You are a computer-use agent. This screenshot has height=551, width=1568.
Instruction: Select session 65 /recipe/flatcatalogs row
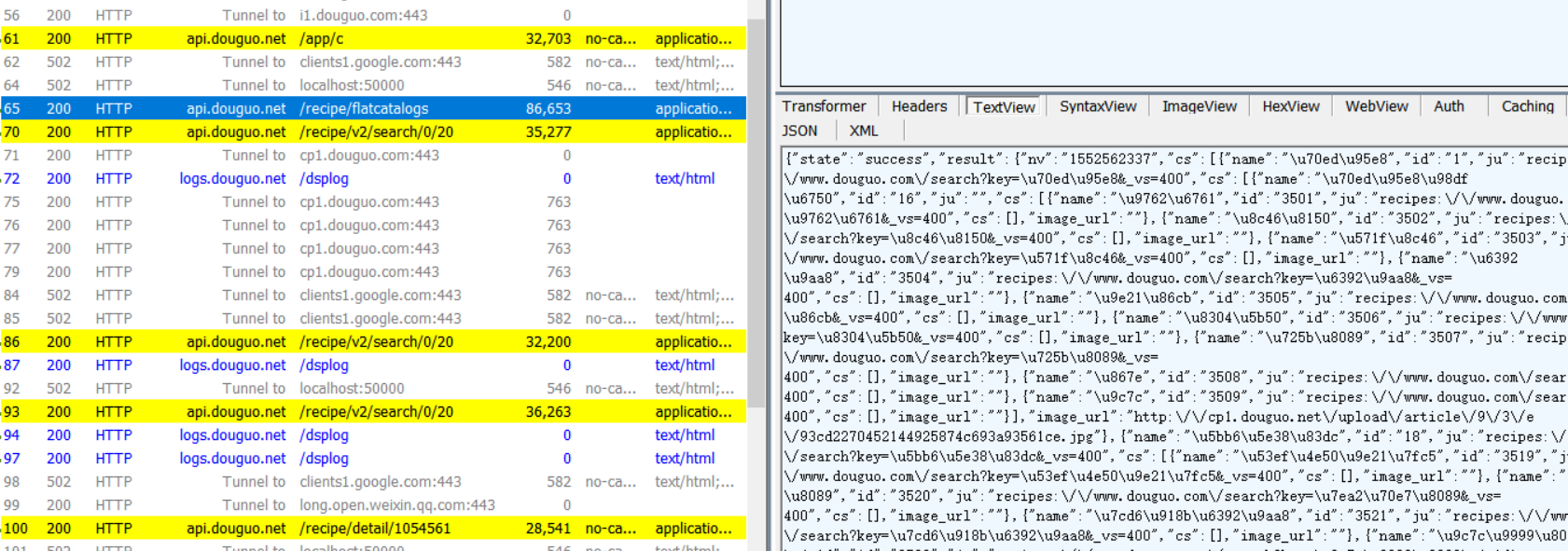[x=373, y=108]
